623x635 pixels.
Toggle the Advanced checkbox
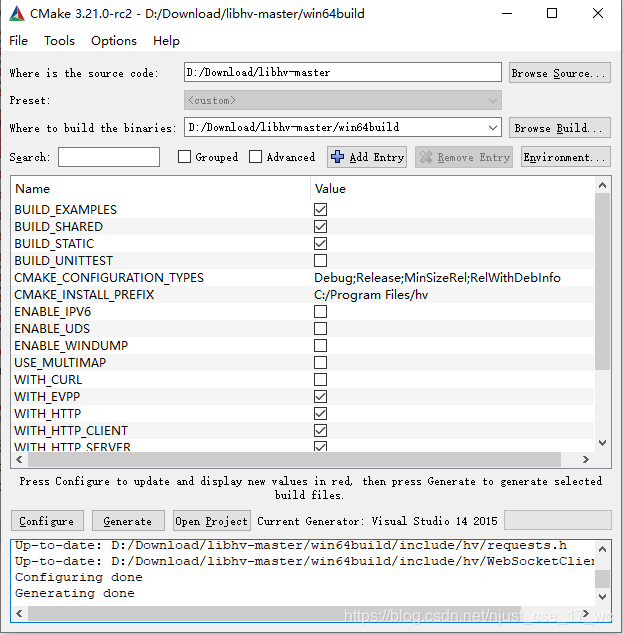(255, 157)
